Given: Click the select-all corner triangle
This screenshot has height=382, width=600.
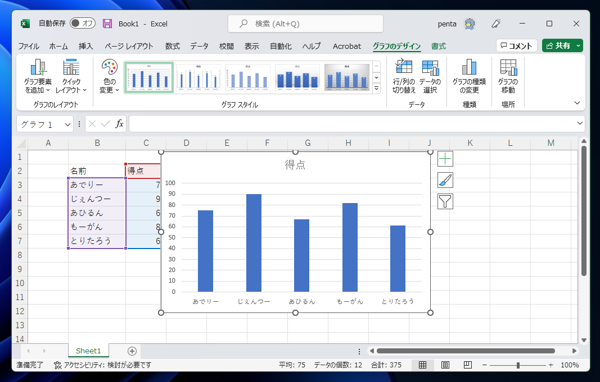Looking at the screenshot, I should click(22, 144).
